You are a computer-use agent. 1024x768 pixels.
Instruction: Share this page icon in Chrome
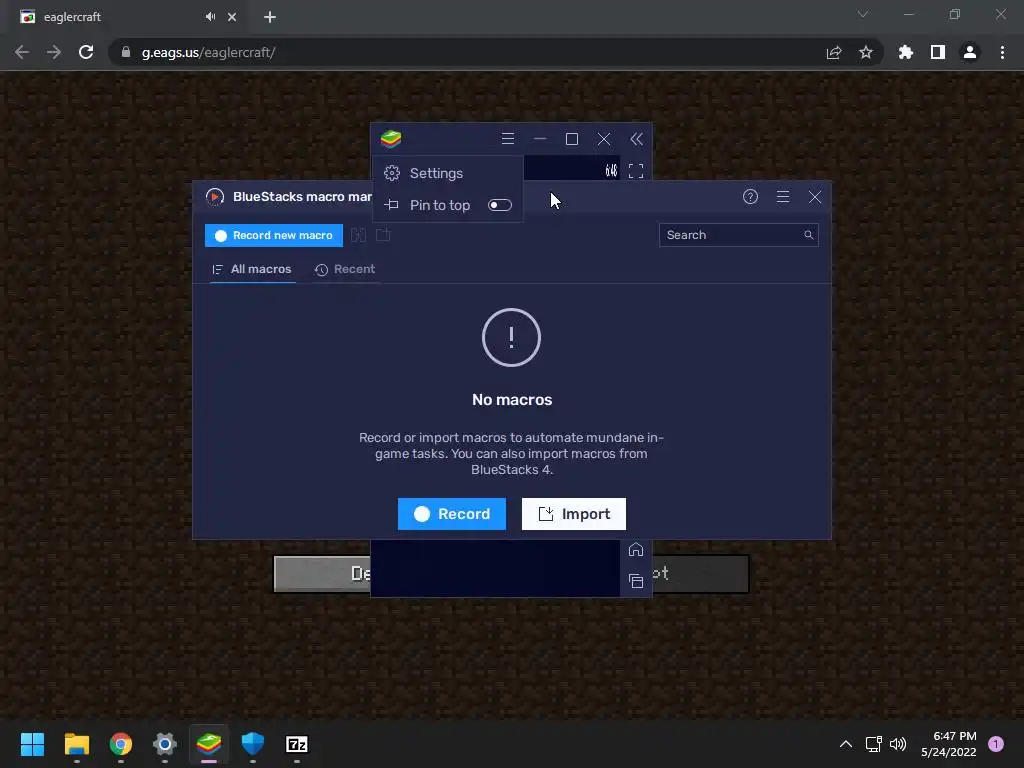coord(834,52)
